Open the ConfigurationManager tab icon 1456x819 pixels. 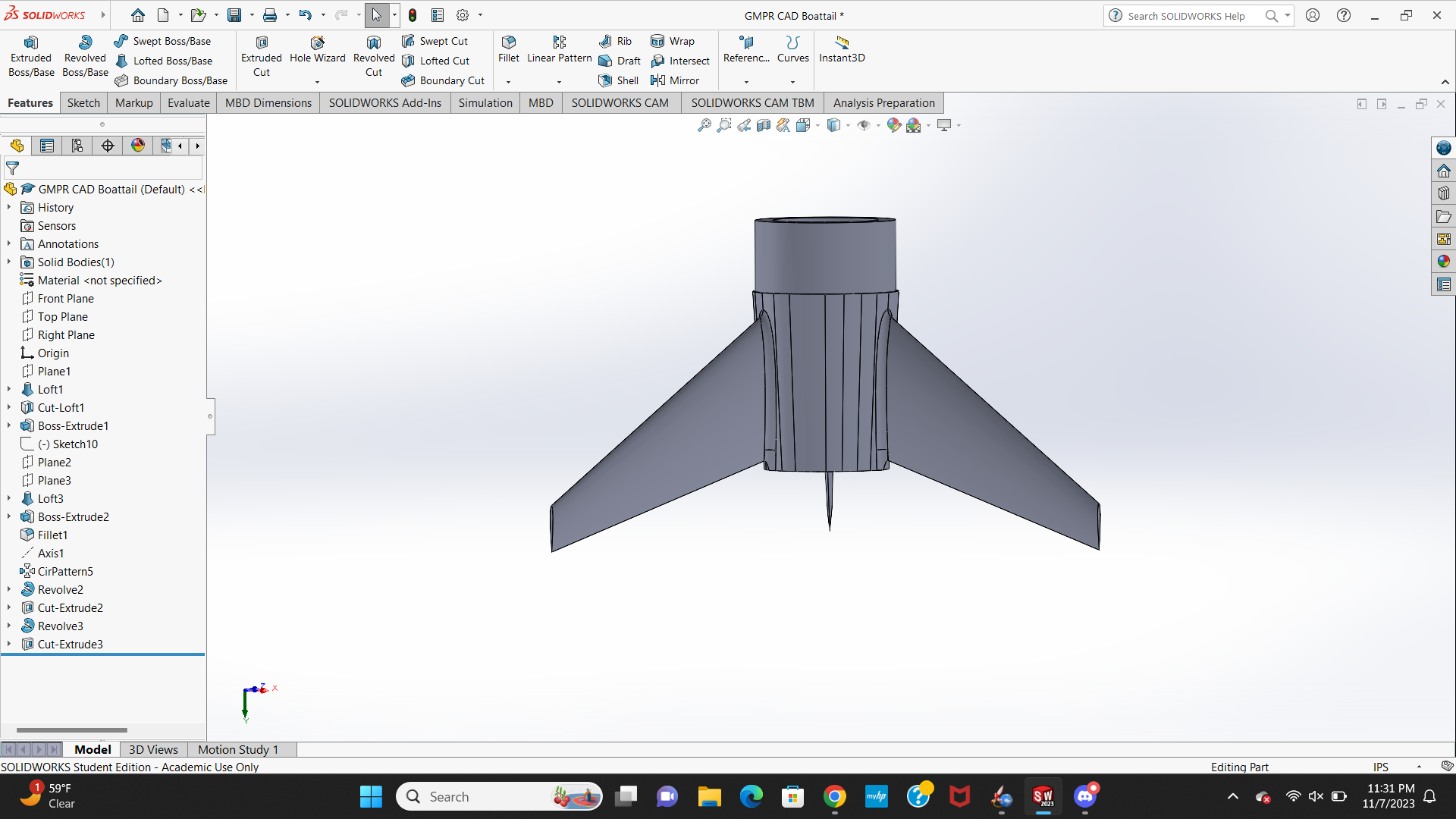(77, 146)
